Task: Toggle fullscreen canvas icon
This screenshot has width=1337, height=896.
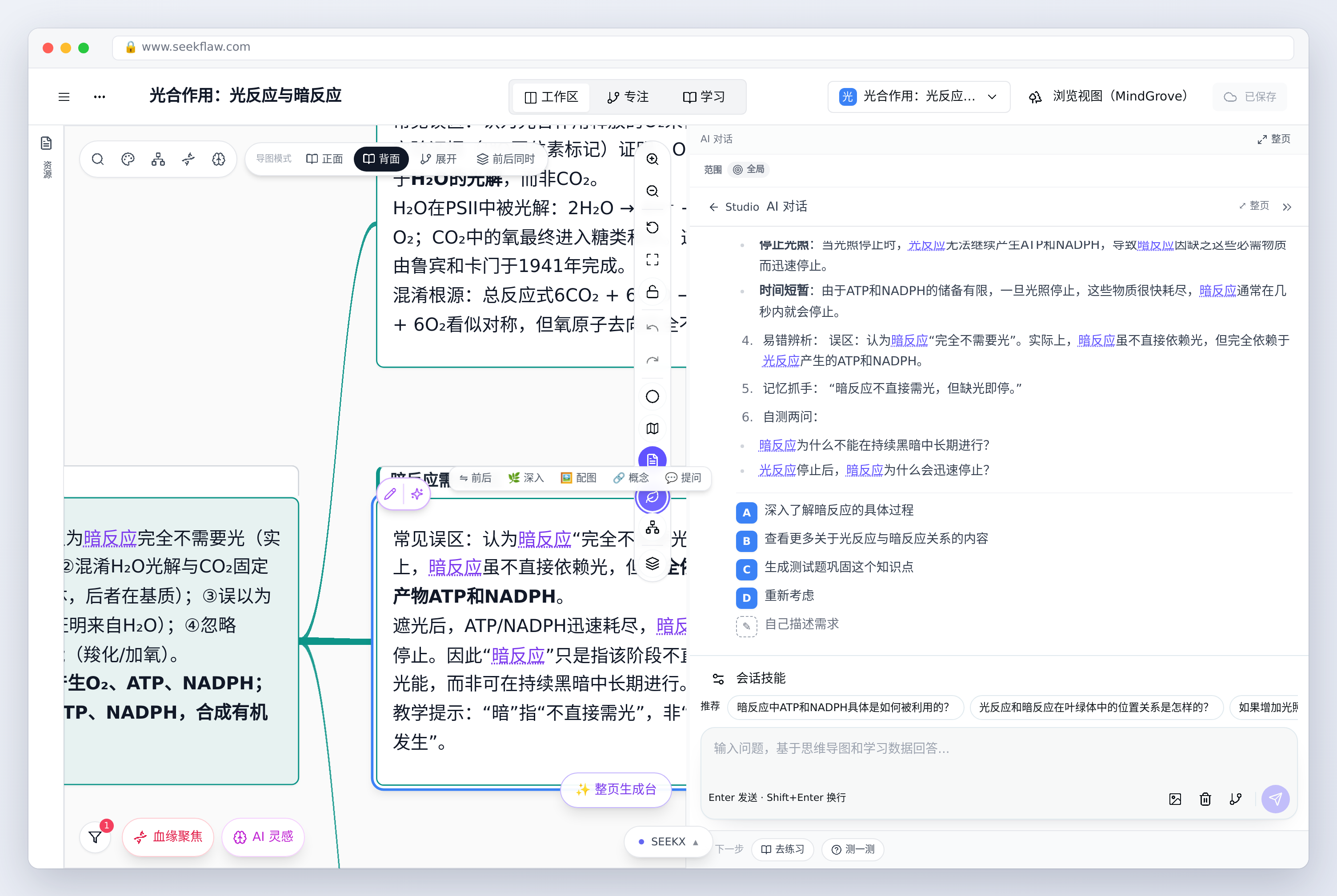Action: 652,260
